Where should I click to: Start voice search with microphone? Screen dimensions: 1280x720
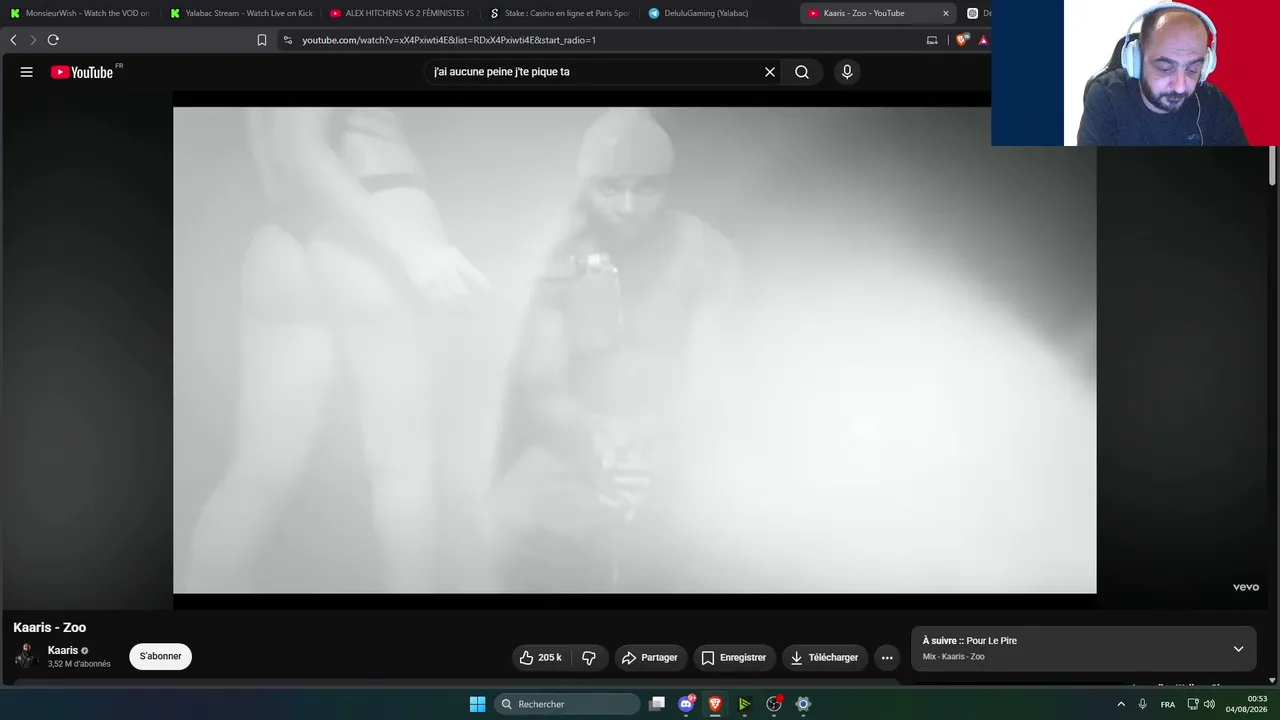pyautogui.click(x=847, y=72)
